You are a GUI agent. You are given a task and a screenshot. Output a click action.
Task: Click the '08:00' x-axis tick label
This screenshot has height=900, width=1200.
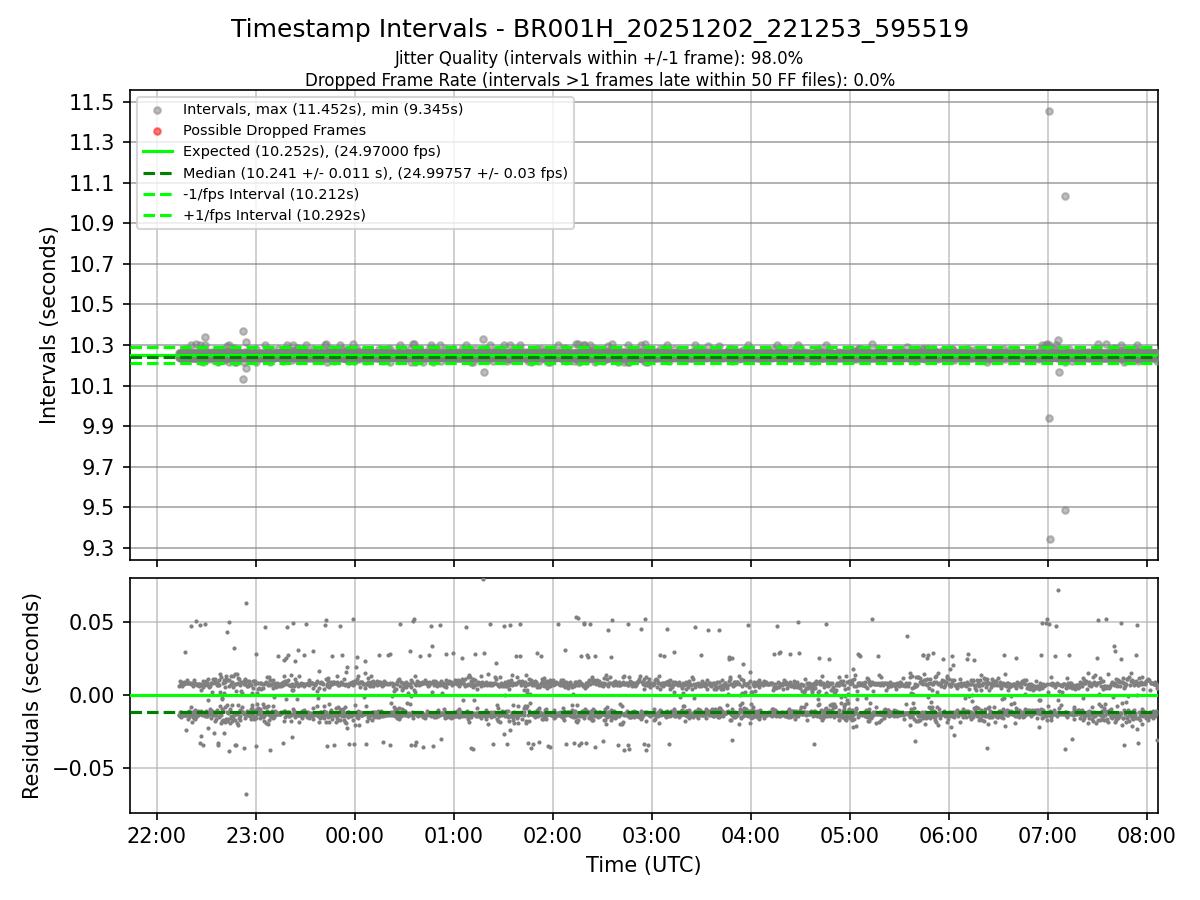click(x=1146, y=835)
